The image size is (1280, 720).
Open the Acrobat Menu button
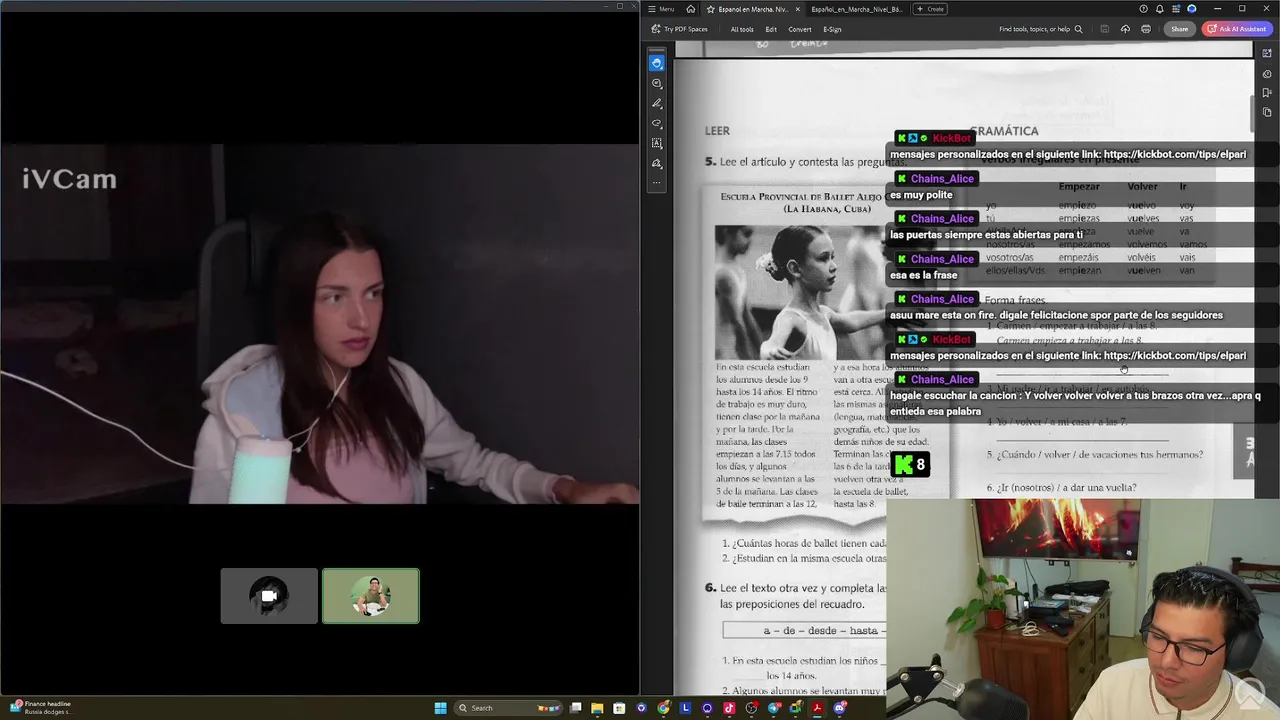(x=661, y=9)
